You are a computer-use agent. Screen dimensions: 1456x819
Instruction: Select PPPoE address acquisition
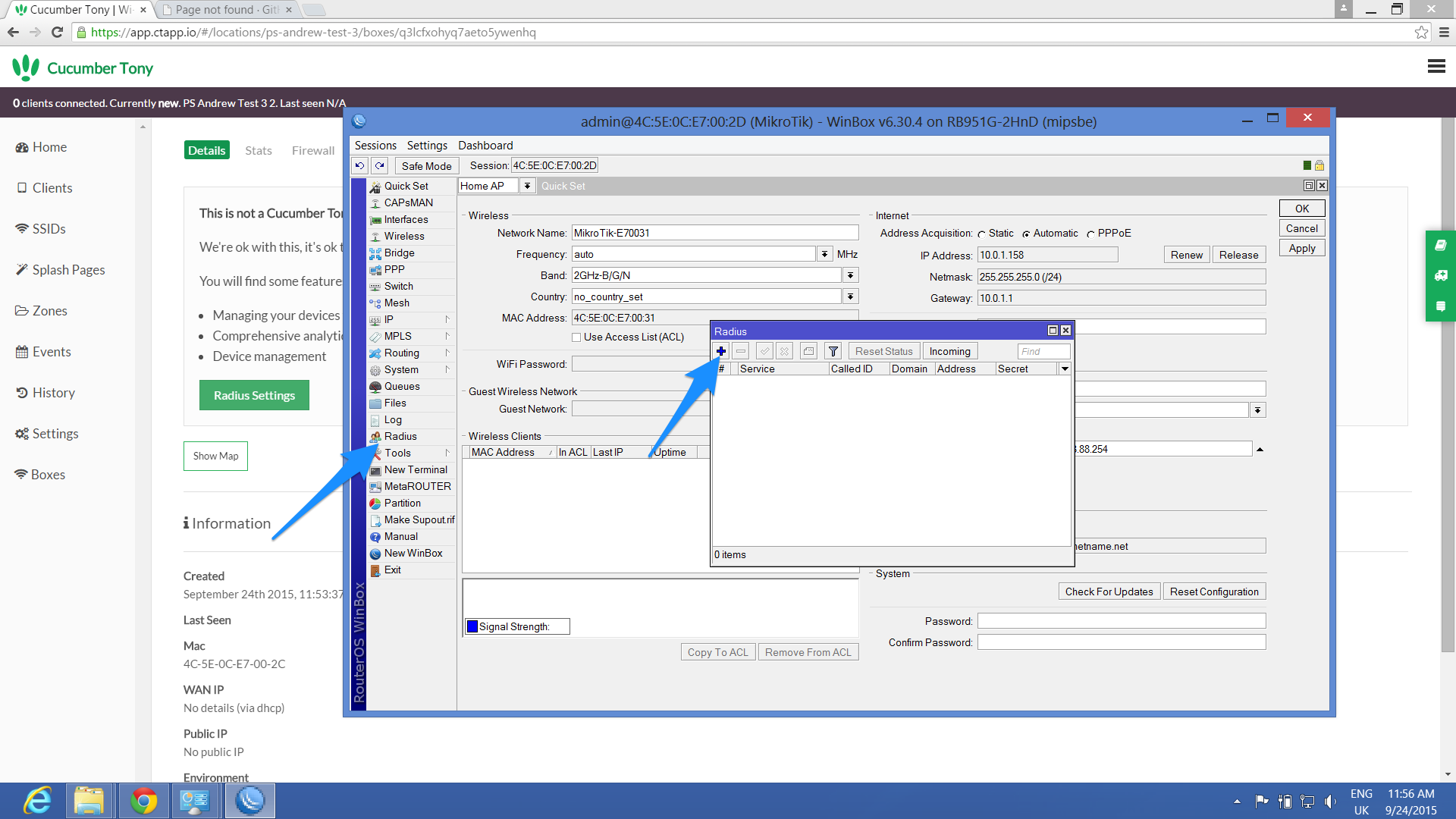tap(1090, 234)
